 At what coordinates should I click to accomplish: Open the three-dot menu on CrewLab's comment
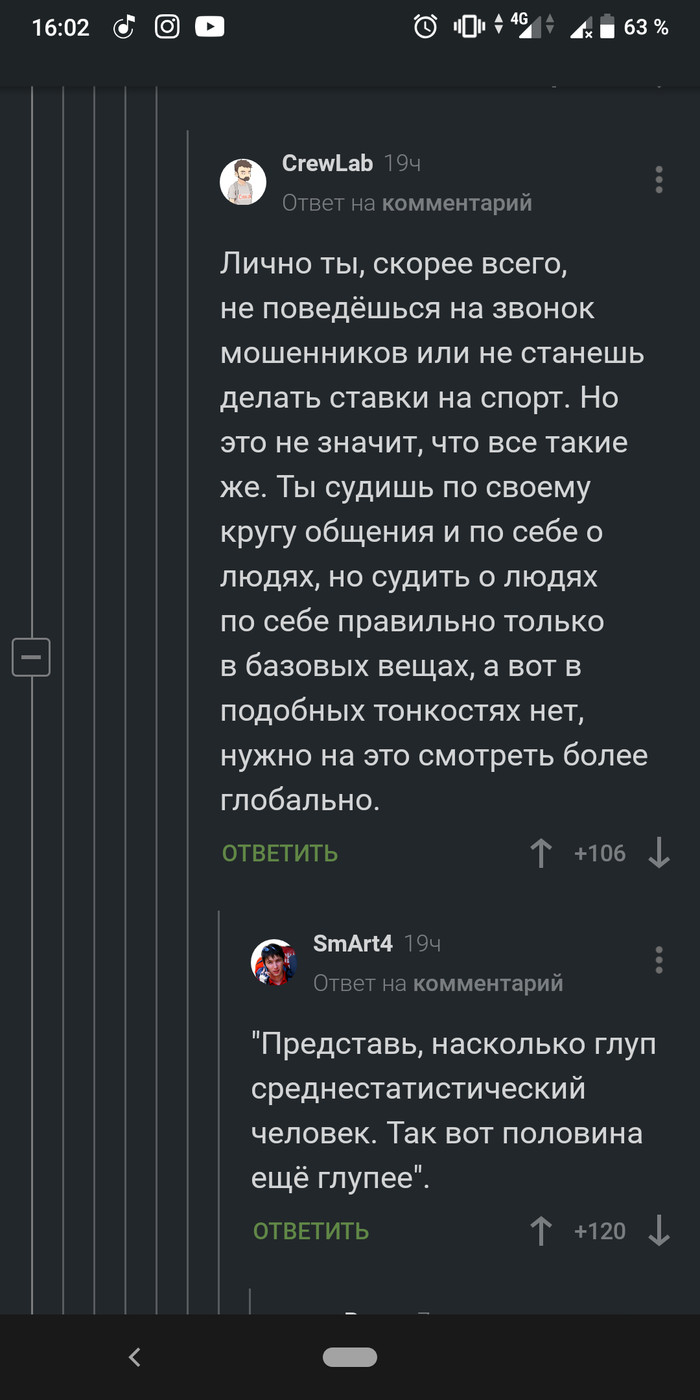659,180
